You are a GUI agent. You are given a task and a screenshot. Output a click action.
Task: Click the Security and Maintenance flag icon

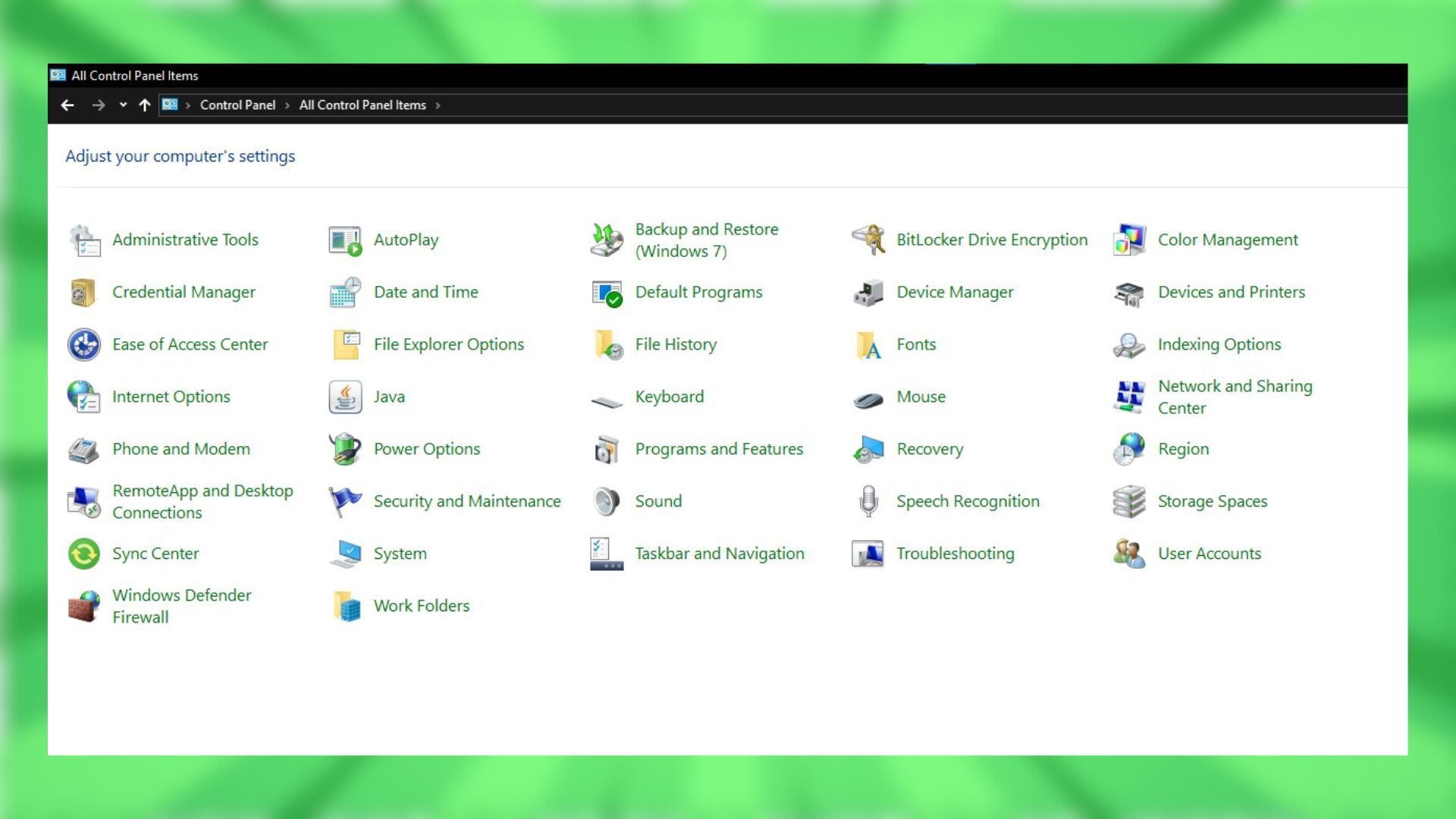345,501
